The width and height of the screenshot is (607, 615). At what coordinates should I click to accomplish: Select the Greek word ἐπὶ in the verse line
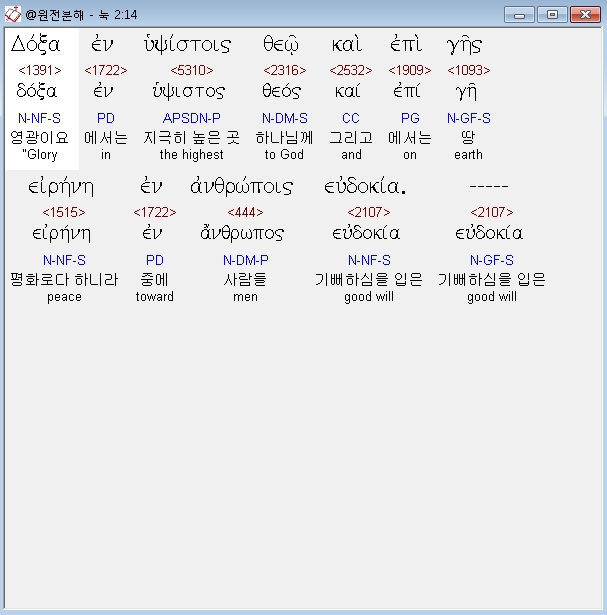[x=406, y=44]
